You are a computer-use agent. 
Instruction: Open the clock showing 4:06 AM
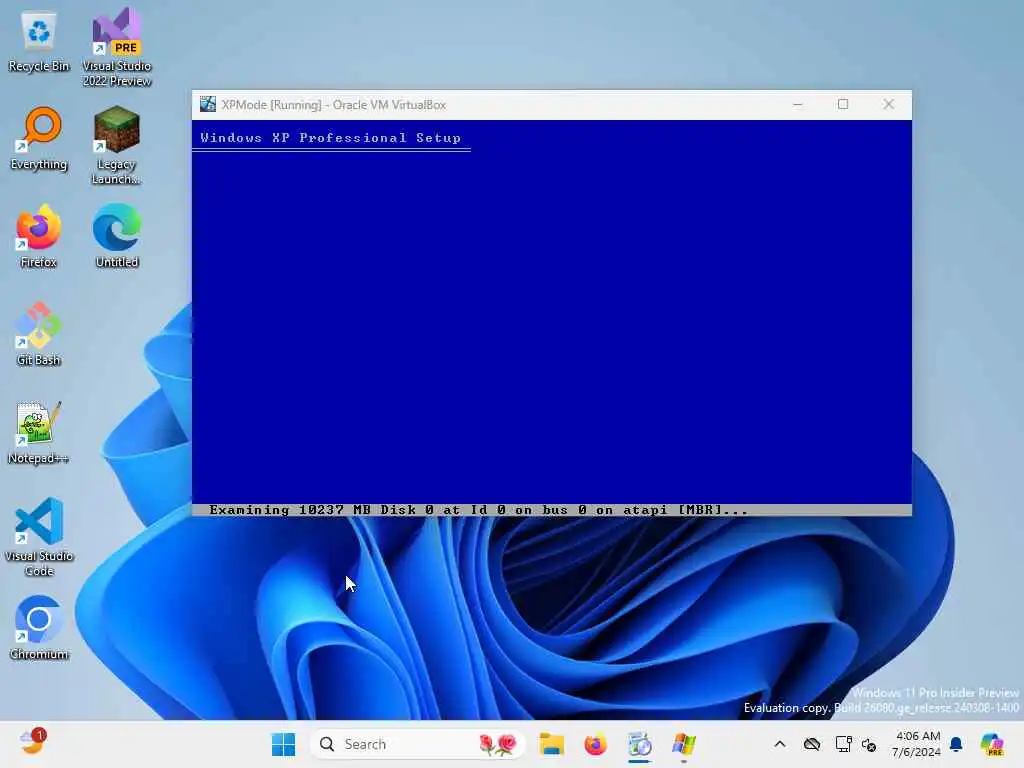coord(917,744)
